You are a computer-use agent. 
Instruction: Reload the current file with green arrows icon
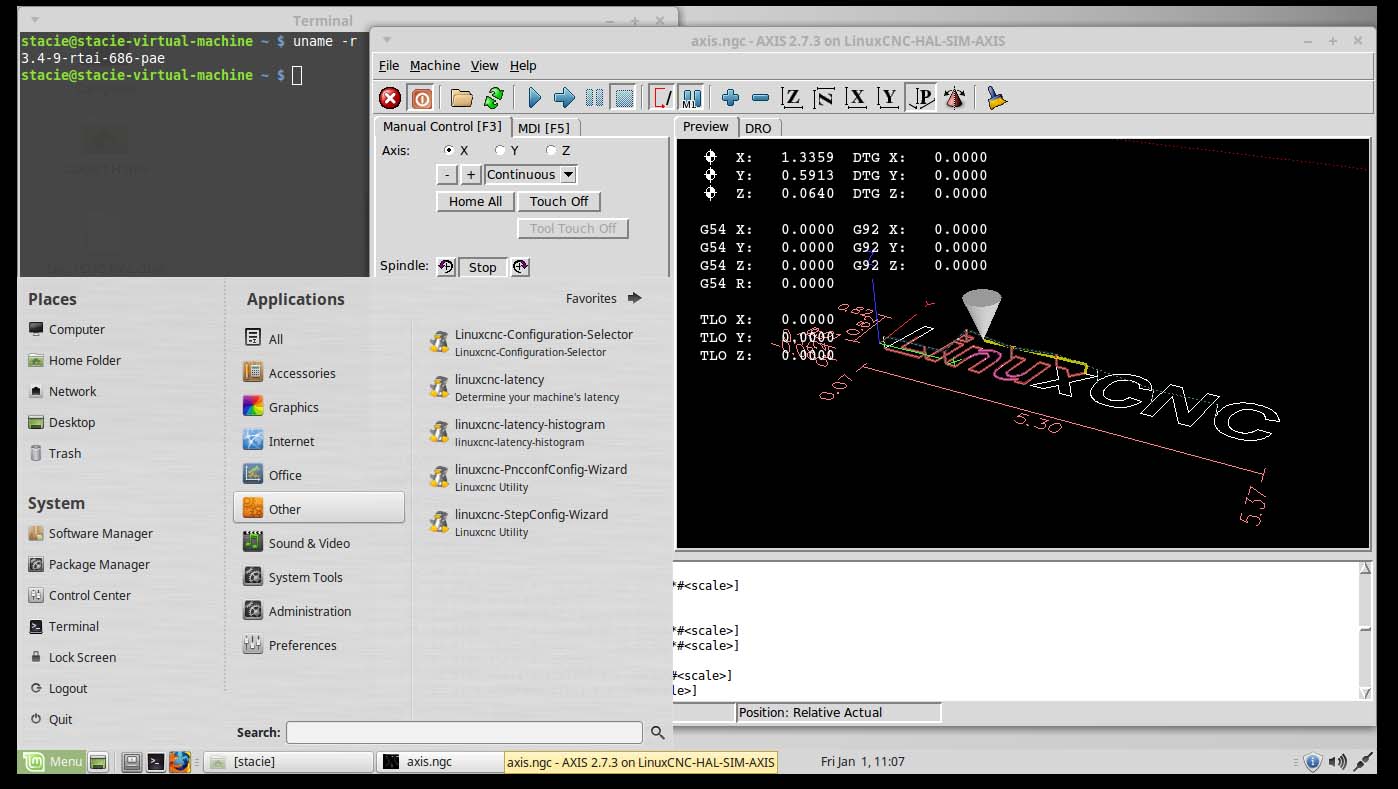click(494, 98)
